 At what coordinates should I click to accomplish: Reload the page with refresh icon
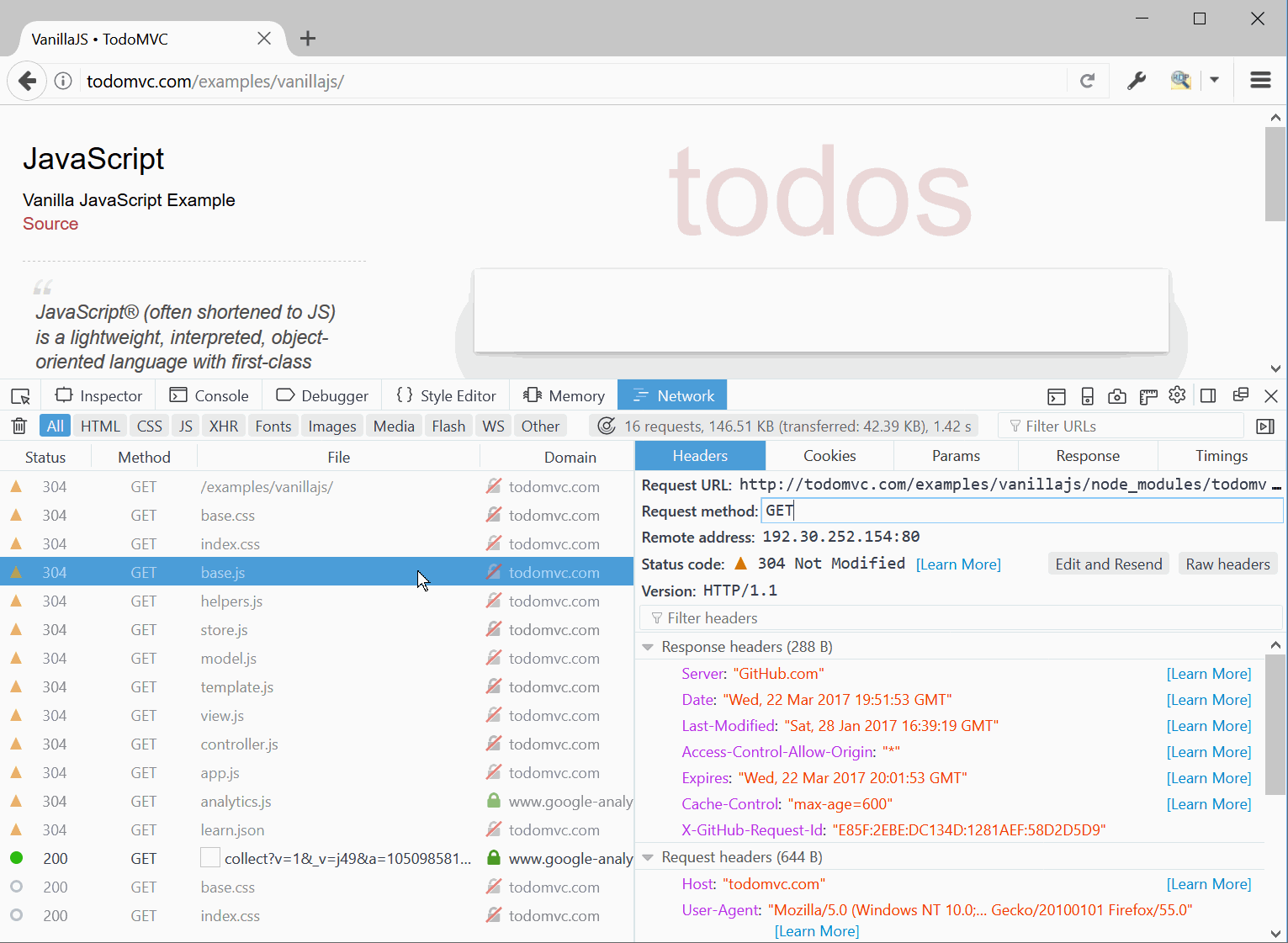tap(1087, 81)
